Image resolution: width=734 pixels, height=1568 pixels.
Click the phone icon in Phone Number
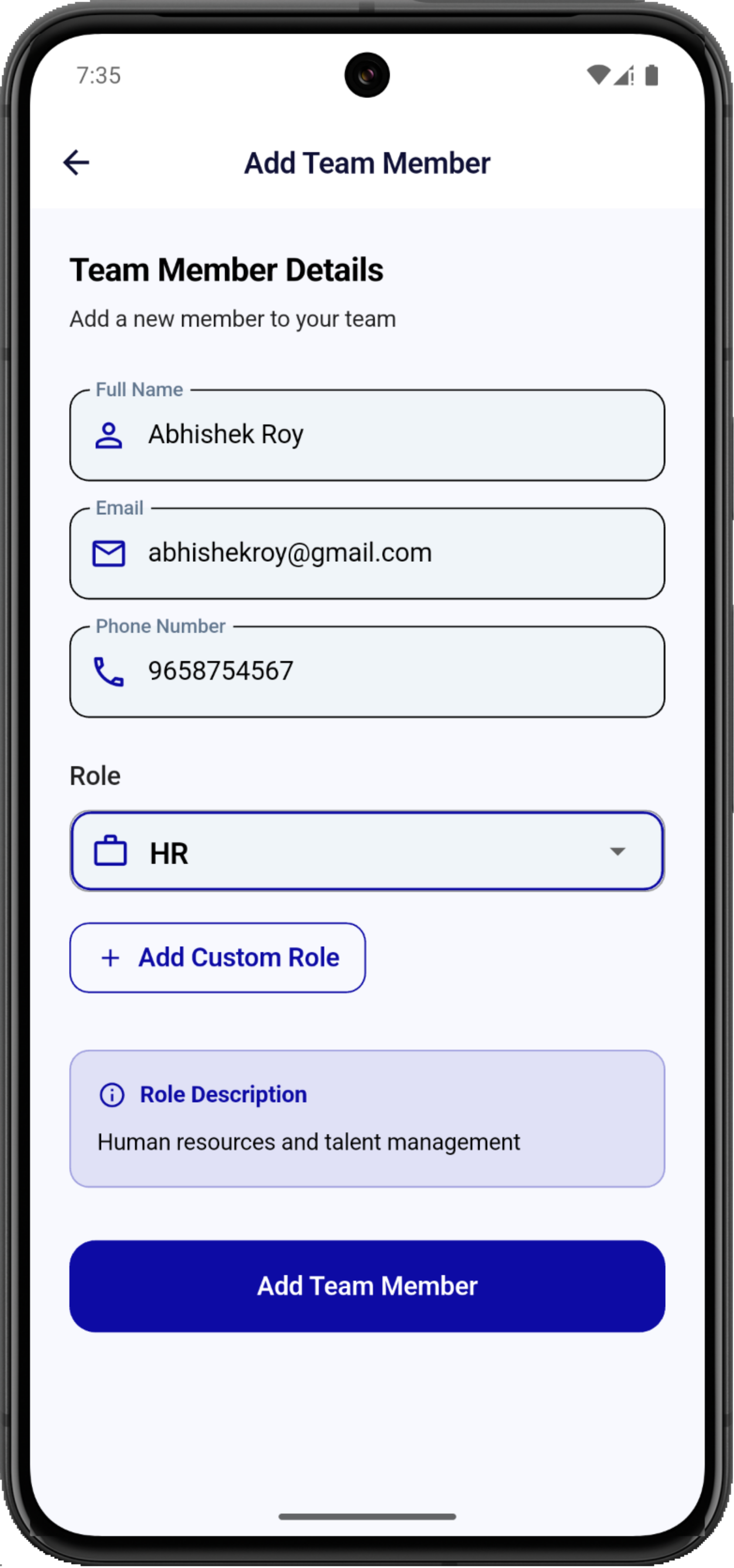tap(109, 672)
